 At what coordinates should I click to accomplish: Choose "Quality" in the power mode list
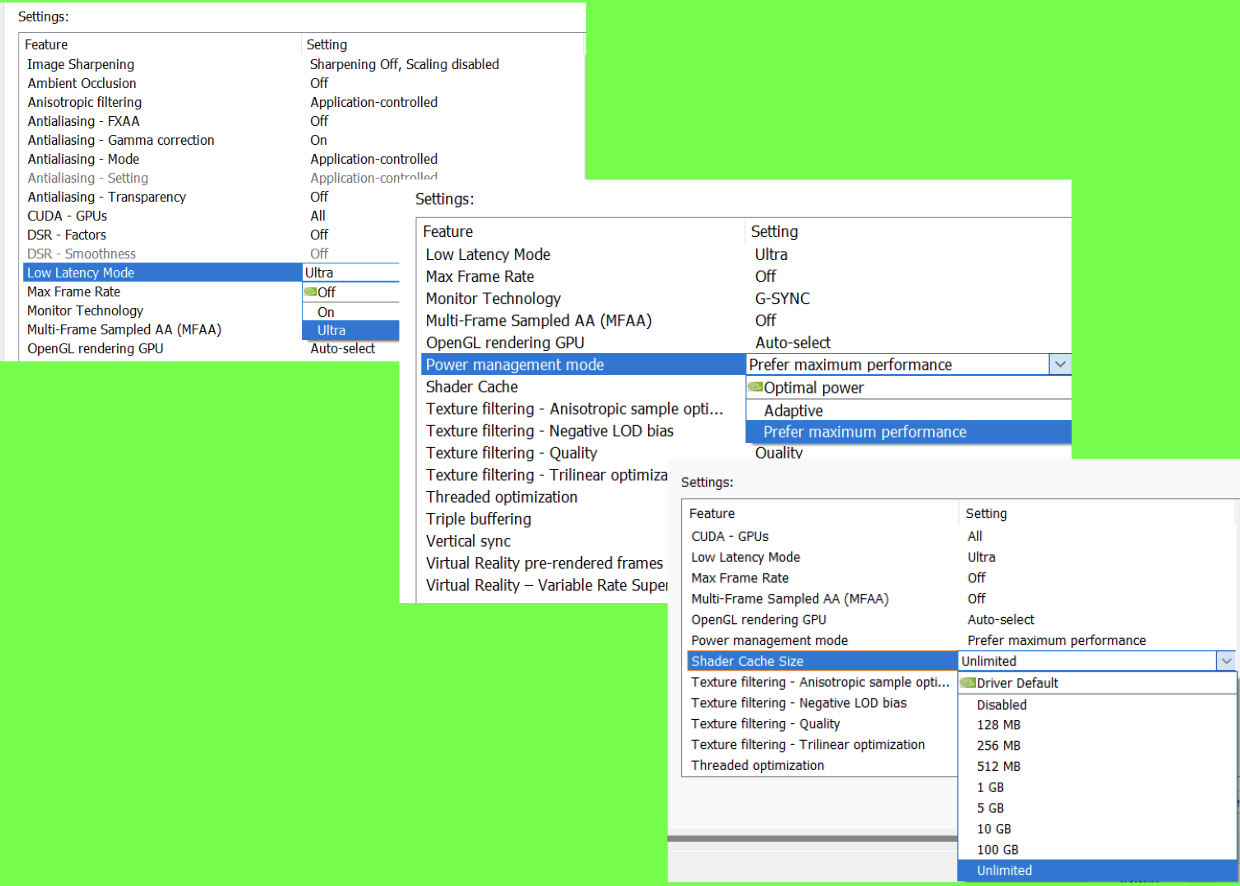pos(778,452)
